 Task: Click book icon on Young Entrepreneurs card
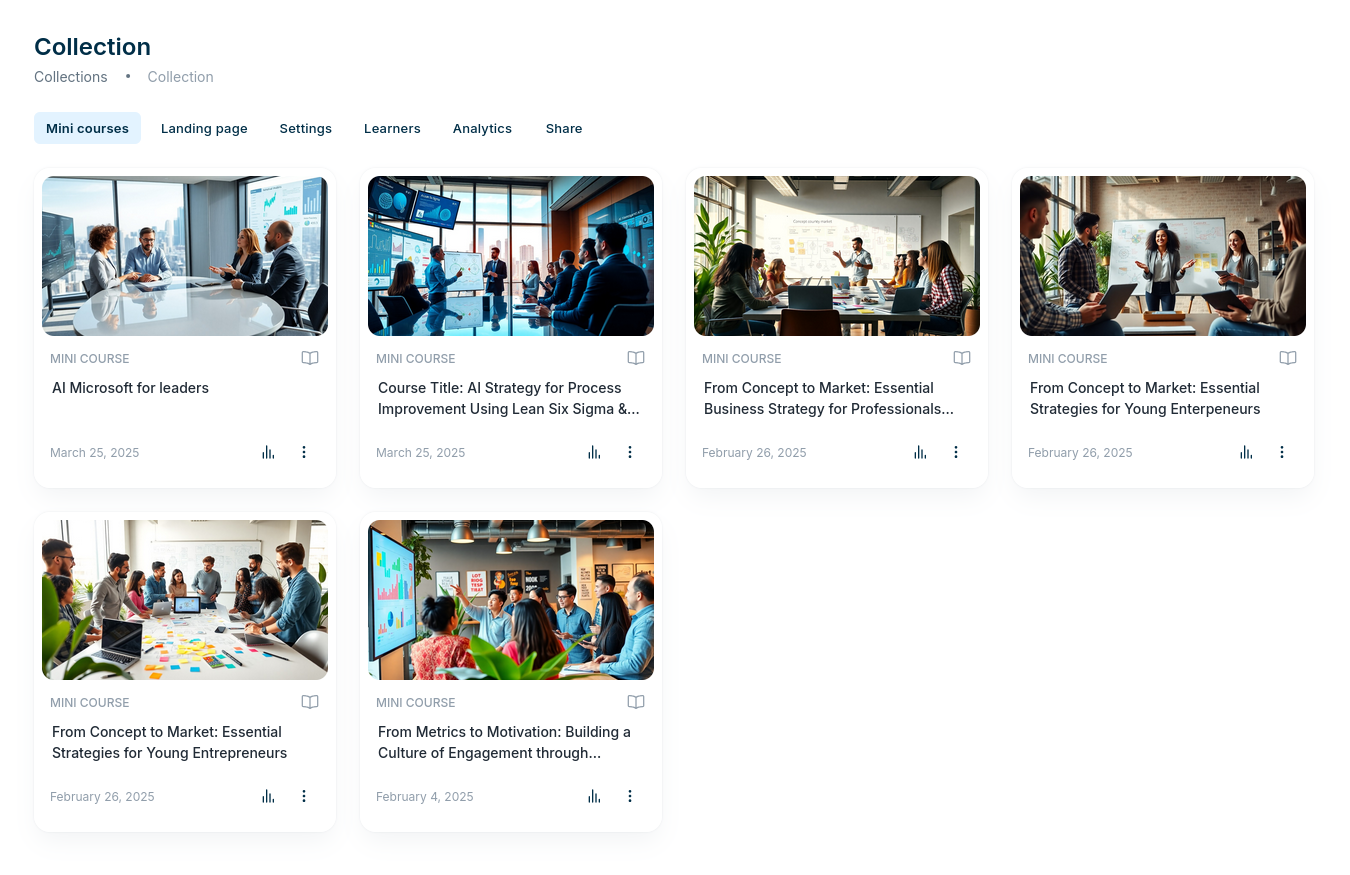(310, 702)
